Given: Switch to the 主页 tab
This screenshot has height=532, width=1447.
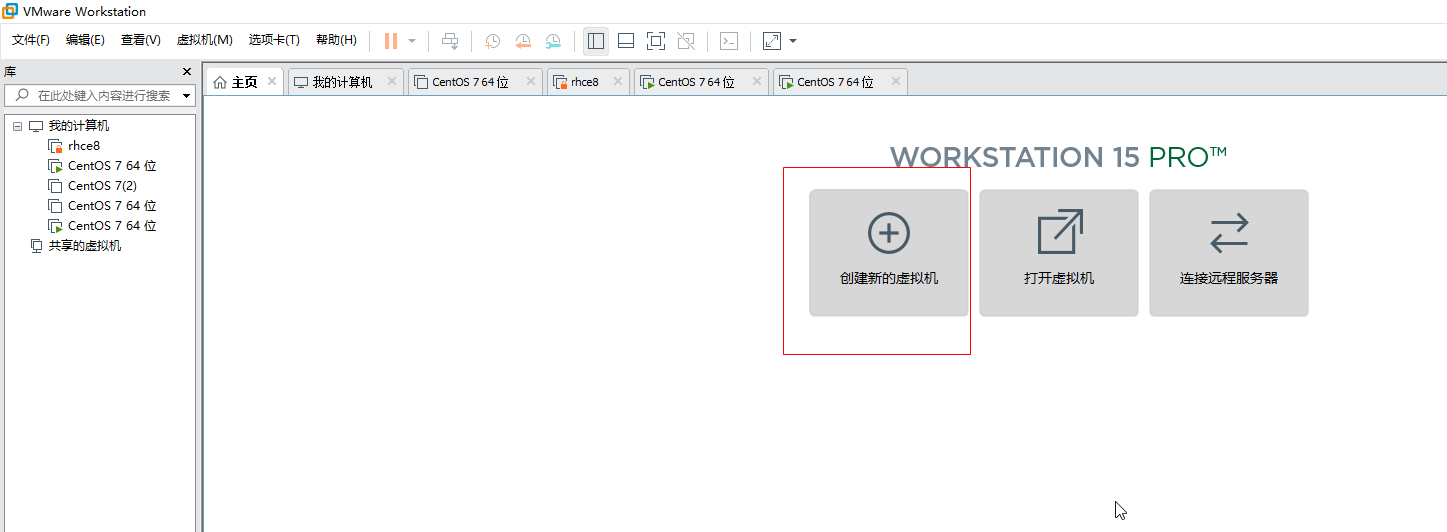Looking at the screenshot, I should pos(245,82).
